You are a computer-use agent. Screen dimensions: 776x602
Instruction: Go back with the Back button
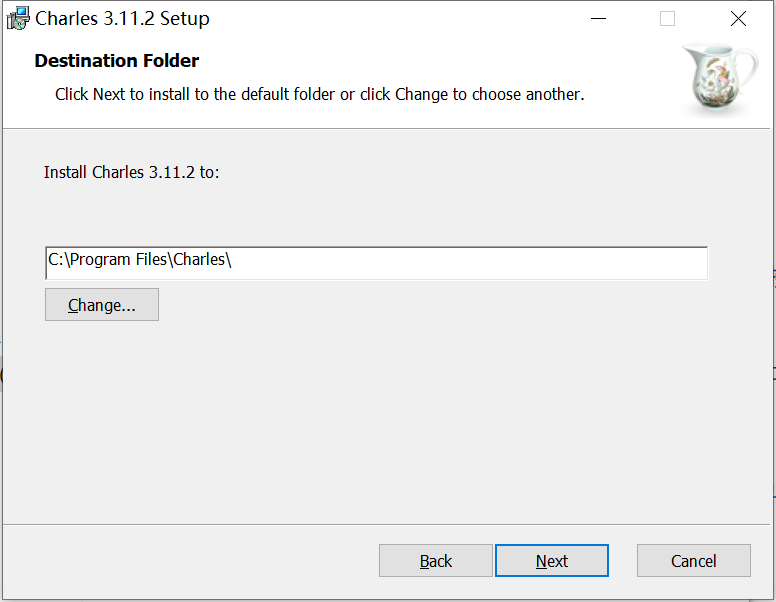point(436,561)
